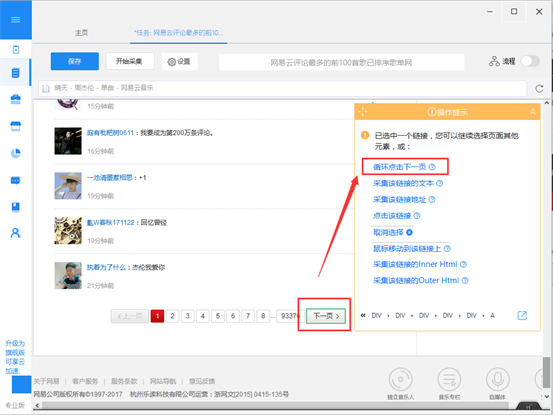This screenshot has height=415, width=553.
Task: Toggle the 流程 switch
Action: tap(530, 61)
